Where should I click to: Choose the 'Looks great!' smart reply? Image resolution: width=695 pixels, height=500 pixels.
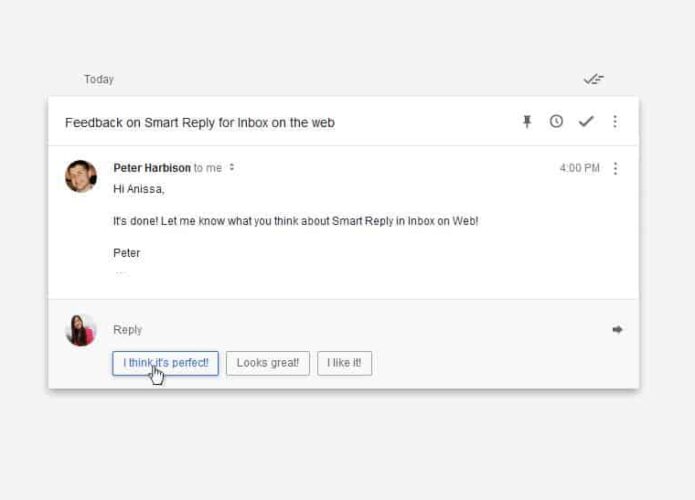click(268, 363)
